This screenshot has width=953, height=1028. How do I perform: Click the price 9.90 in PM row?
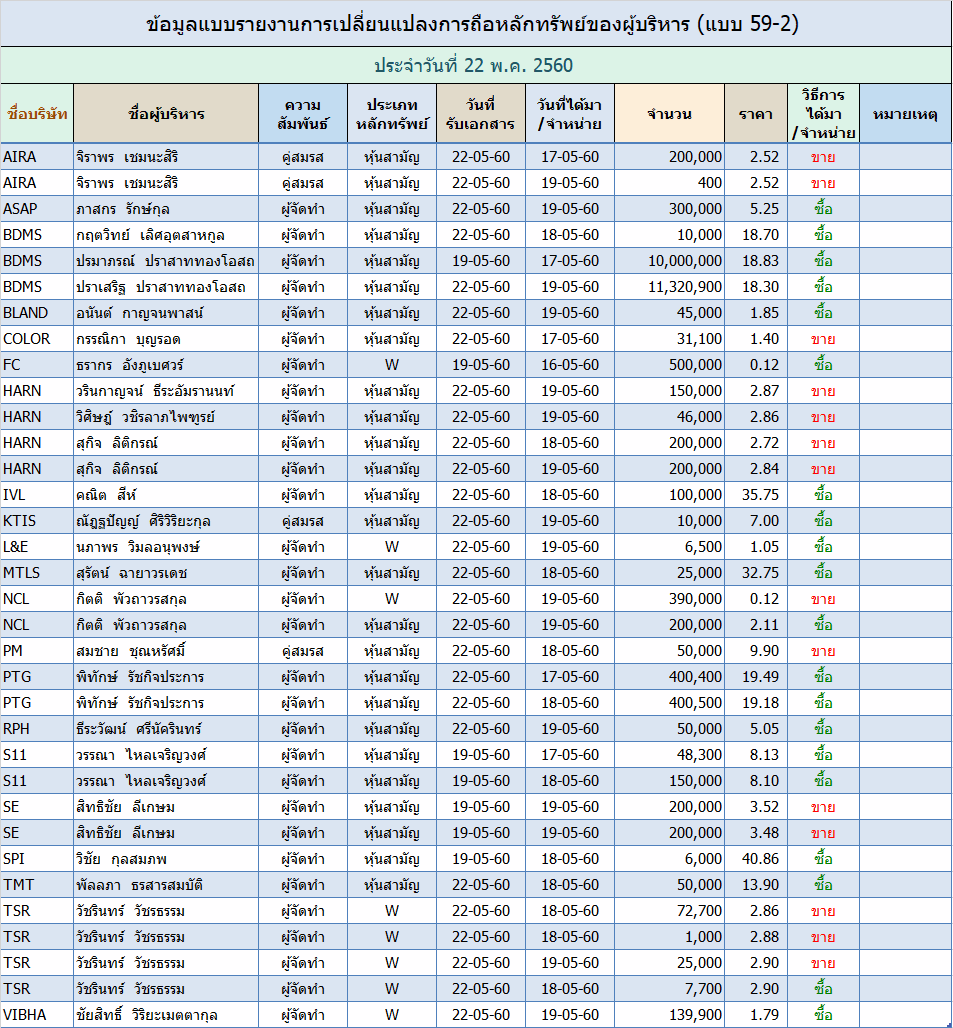click(764, 651)
